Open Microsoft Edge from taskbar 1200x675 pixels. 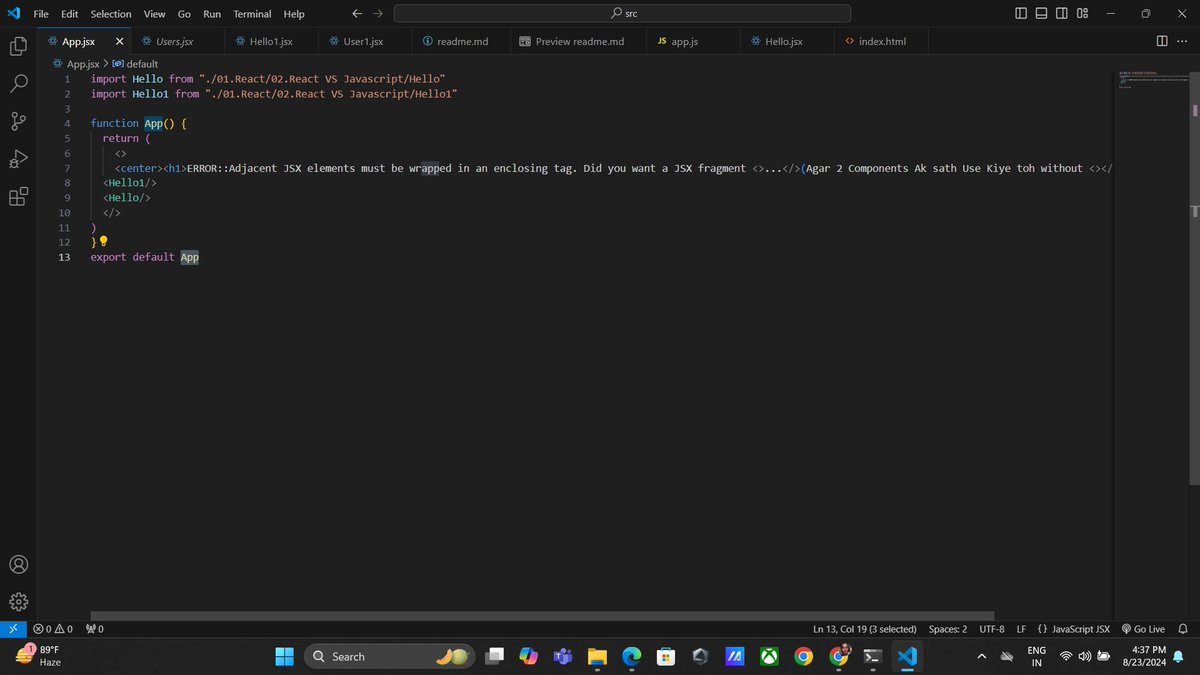click(x=631, y=656)
